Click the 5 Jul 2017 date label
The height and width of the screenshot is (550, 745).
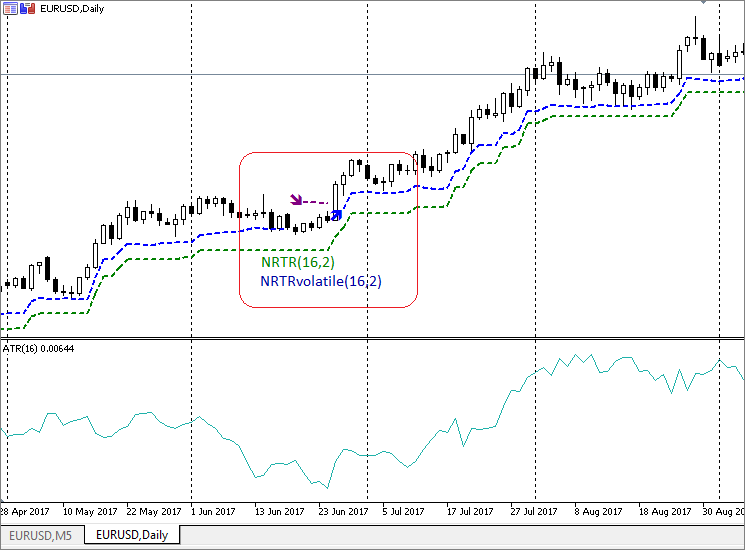pos(403,512)
